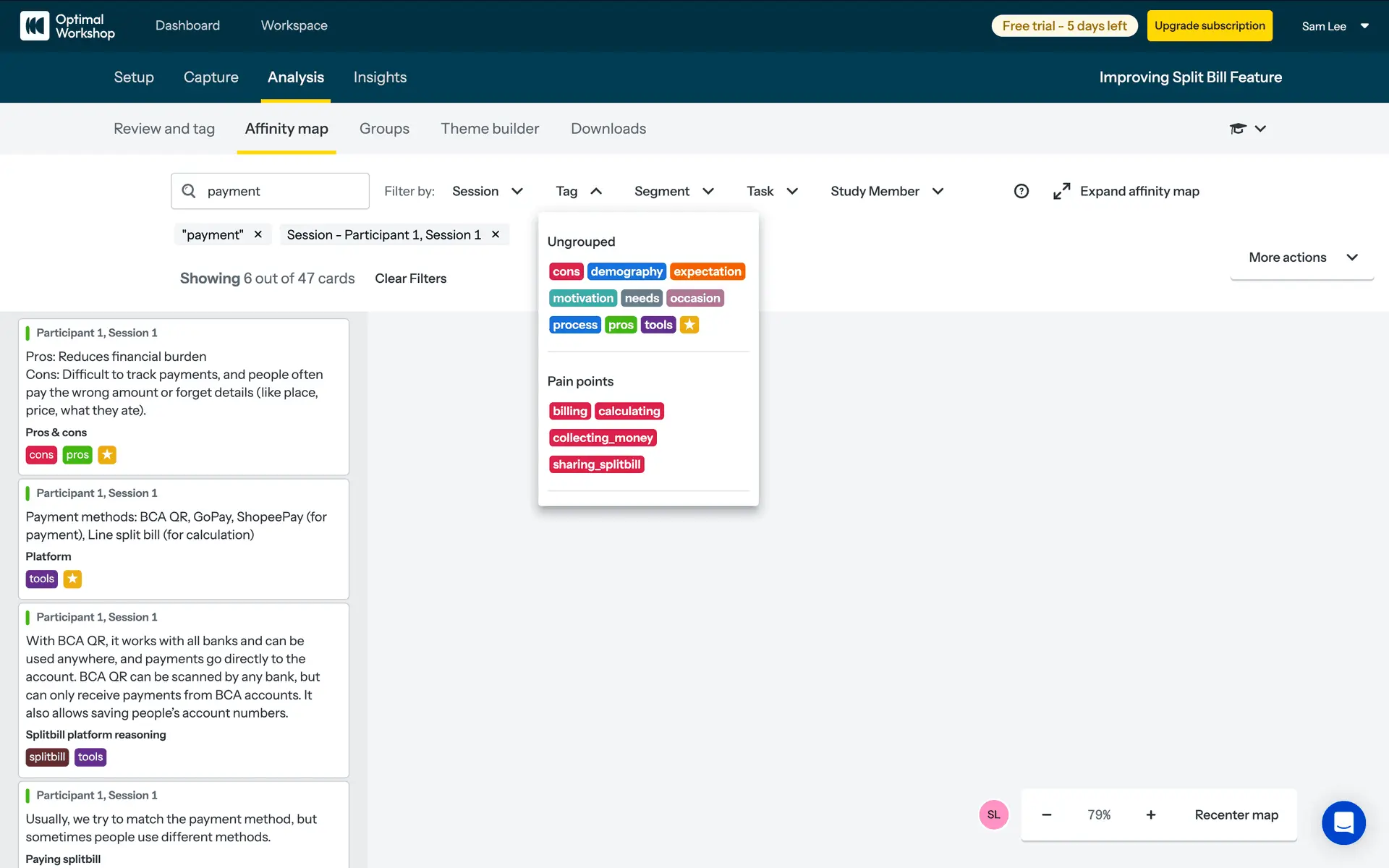1389x868 pixels.
Task: Click the Optimal Workshop logo icon
Action: tap(34, 26)
